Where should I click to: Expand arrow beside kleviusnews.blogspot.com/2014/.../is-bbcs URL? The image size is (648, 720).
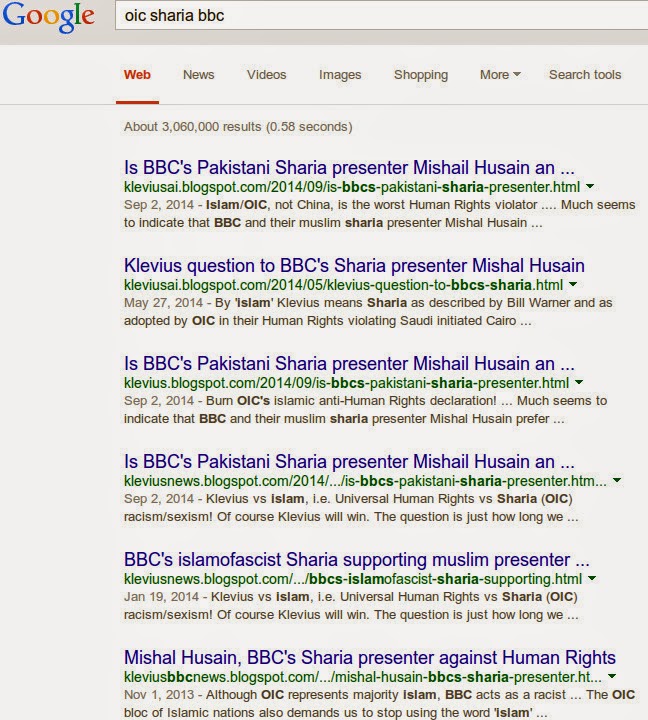(617, 480)
